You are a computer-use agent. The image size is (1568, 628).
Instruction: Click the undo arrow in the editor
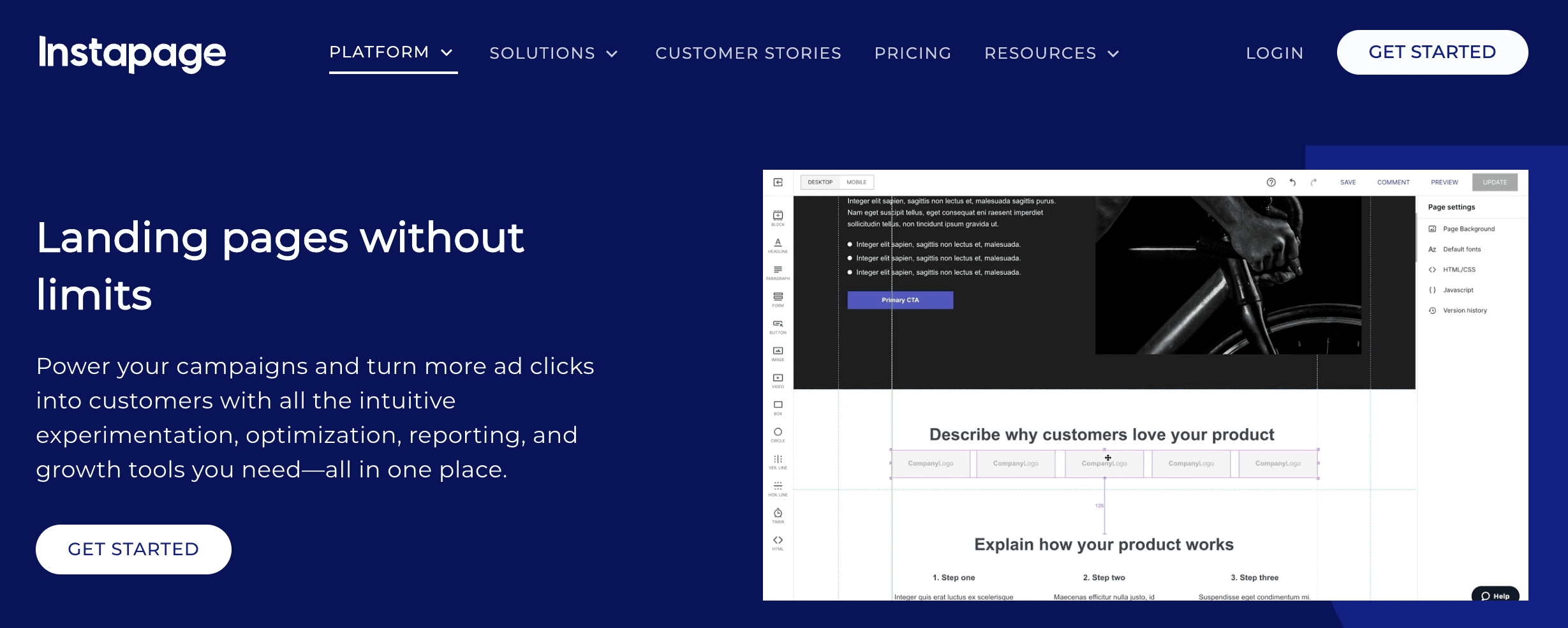click(x=1292, y=182)
